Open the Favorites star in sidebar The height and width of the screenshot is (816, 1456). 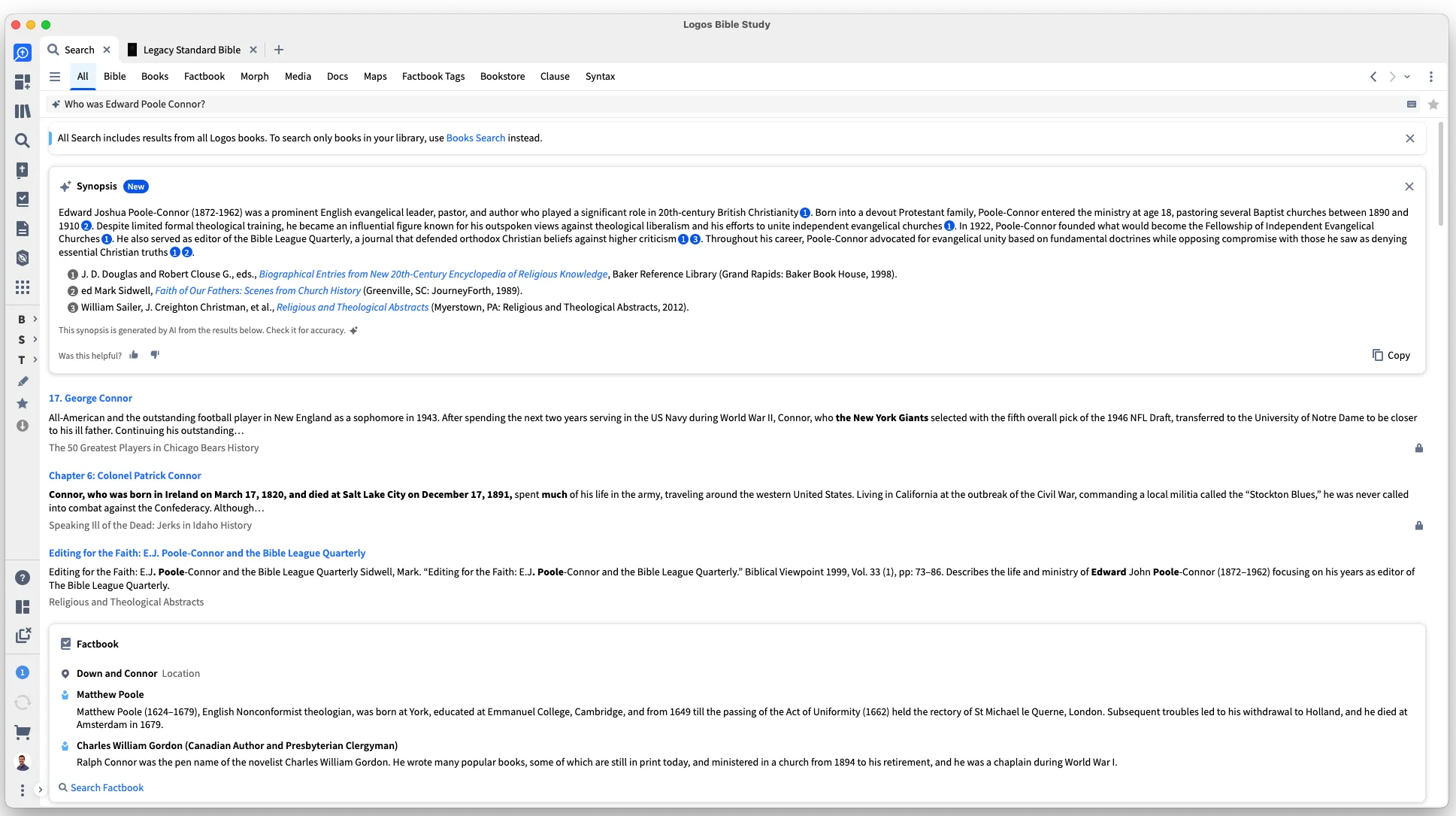point(23,404)
